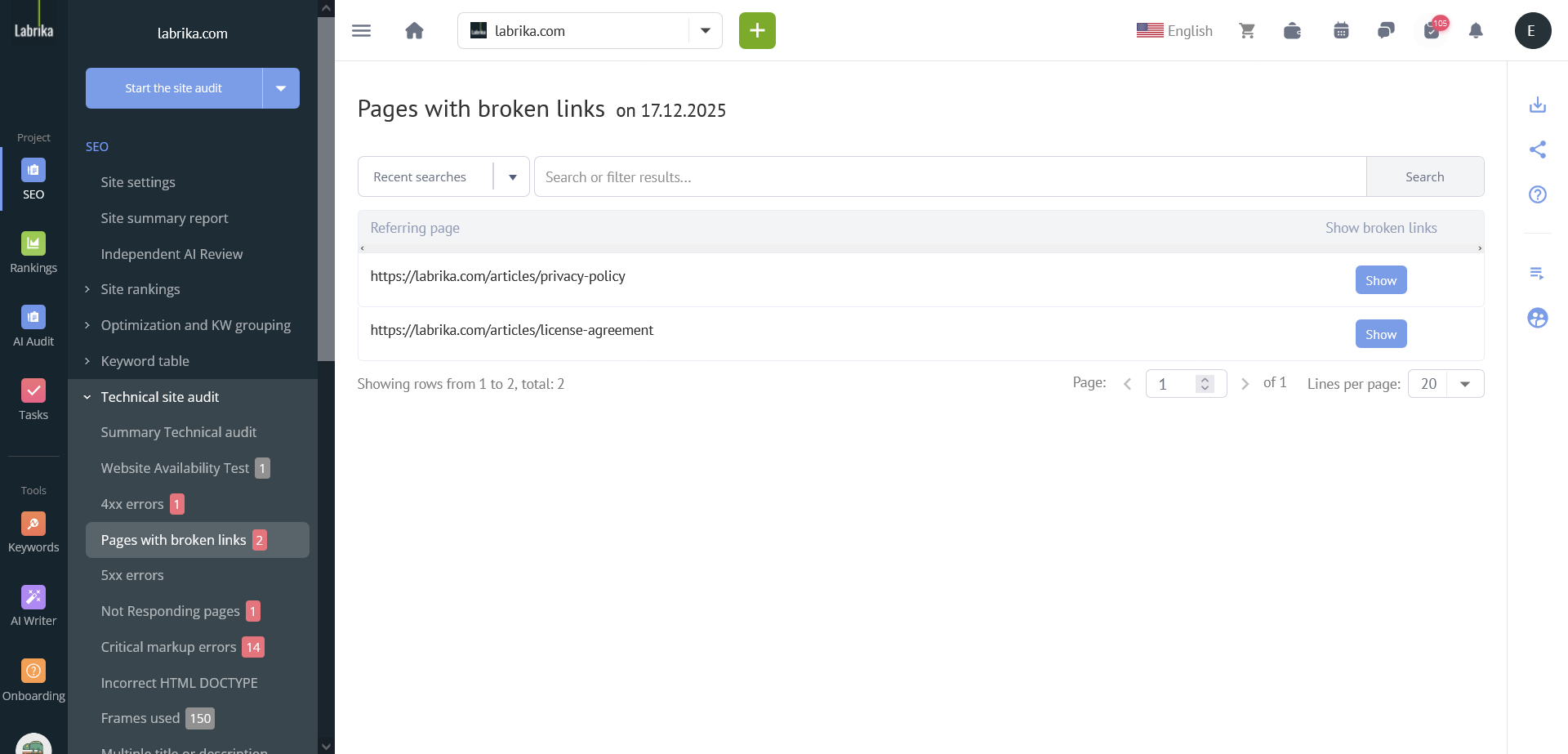Image resolution: width=1568 pixels, height=754 pixels.
Task: Open AI Audit section
Action: tap(33, 326)
